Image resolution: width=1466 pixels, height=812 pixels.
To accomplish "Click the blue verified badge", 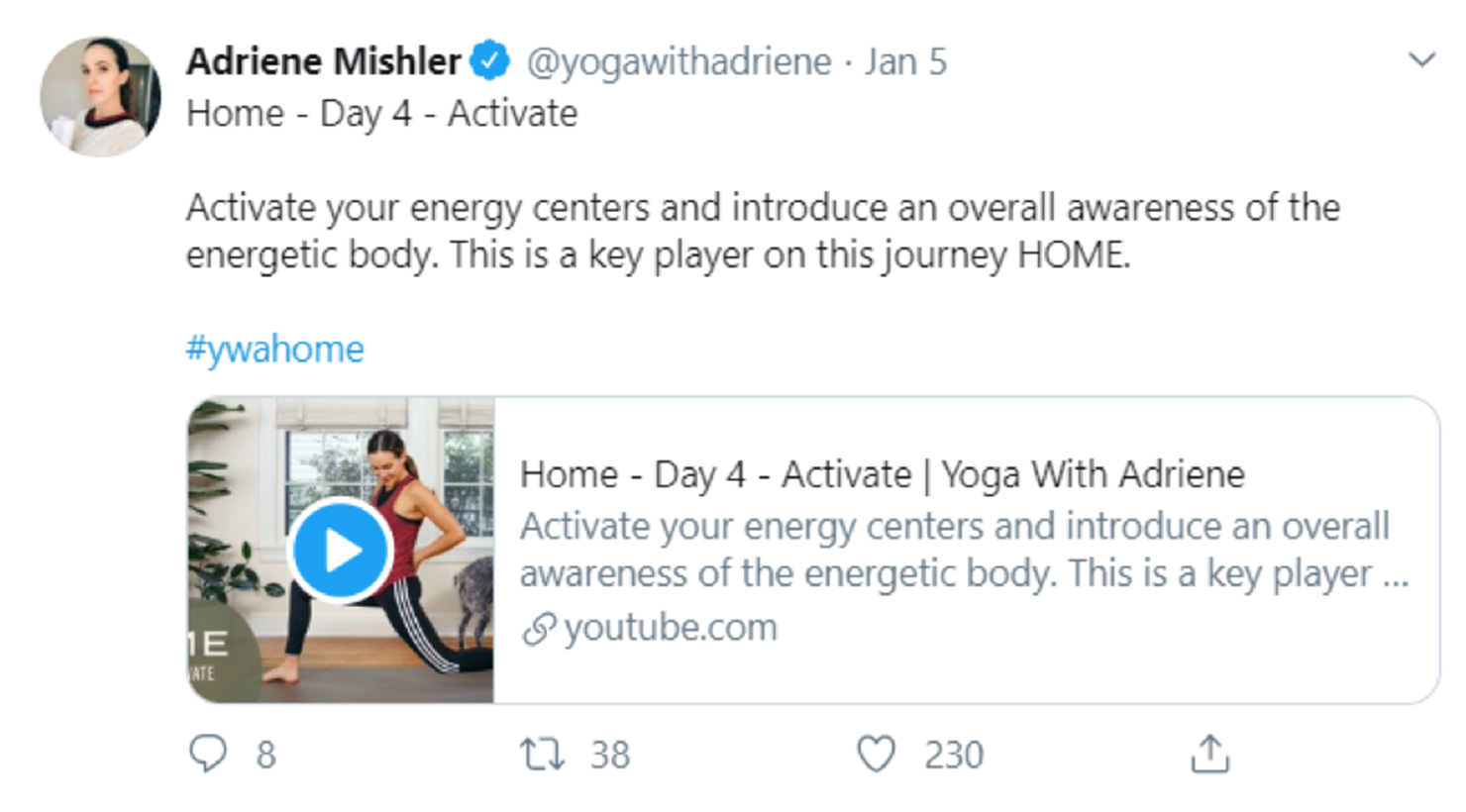I will (489, 61).
